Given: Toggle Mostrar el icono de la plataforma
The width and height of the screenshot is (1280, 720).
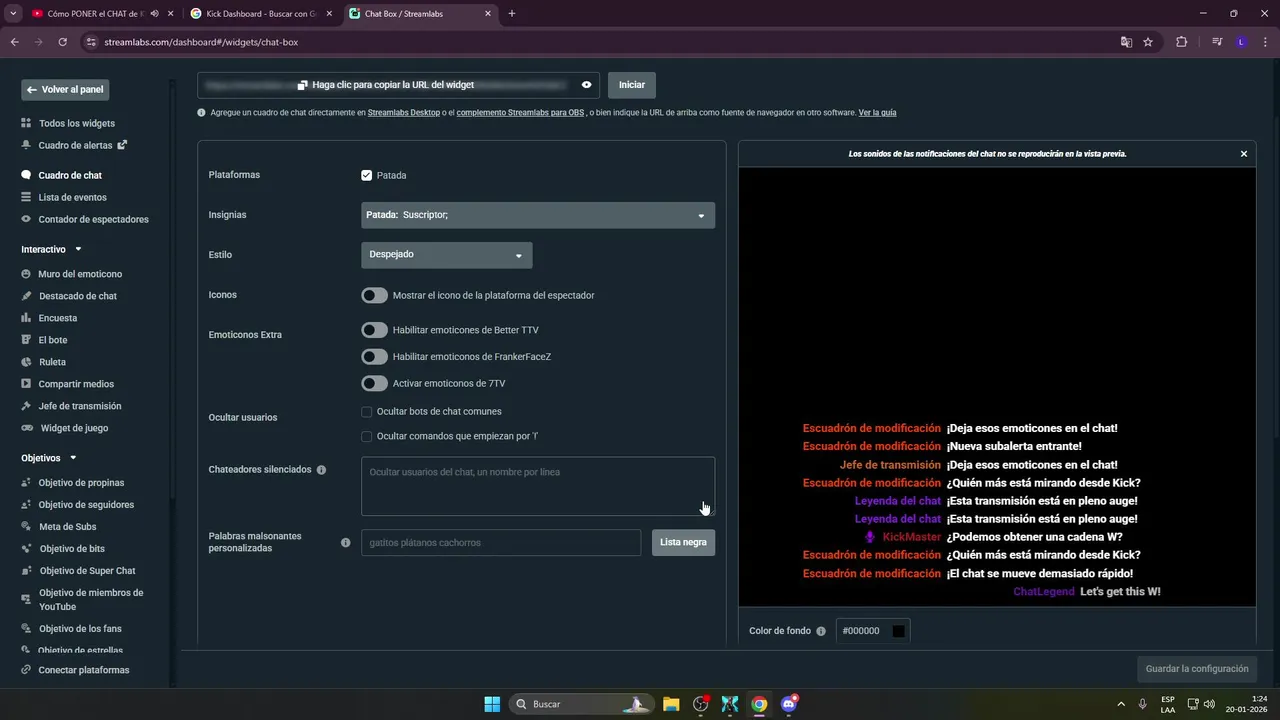Looking at the screenshot, I should (374, 295).
